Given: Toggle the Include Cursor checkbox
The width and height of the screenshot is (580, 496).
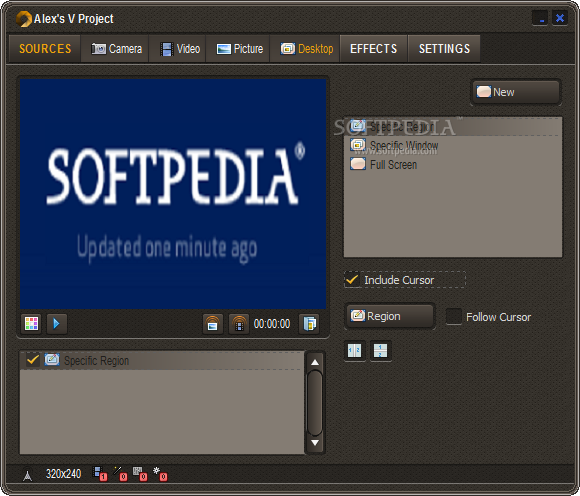Looking at the screenshot, I should (x=352, y=280).
